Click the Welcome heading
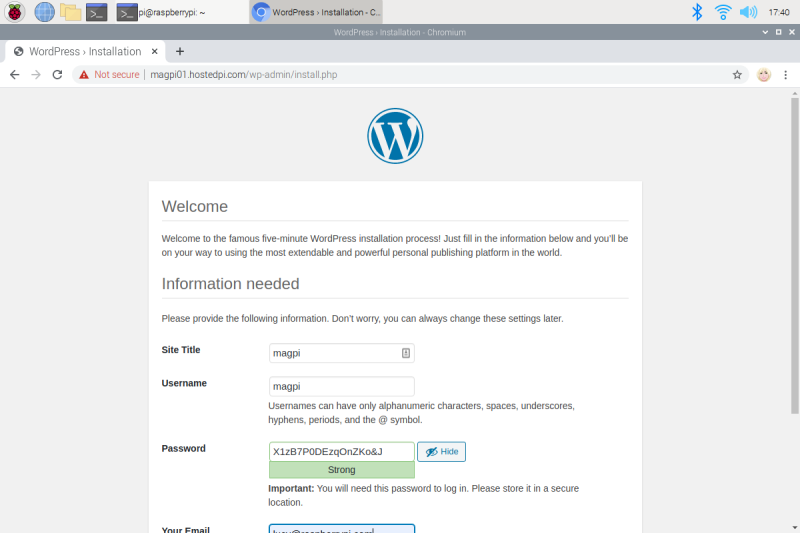The image size is (800, 533). [x=194, y=206]
